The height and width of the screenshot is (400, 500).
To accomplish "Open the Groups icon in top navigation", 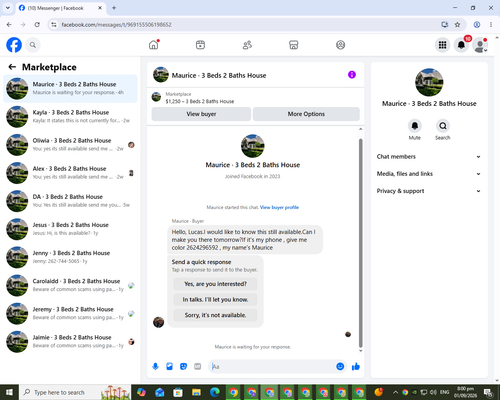I will click(x=340, y=45).
